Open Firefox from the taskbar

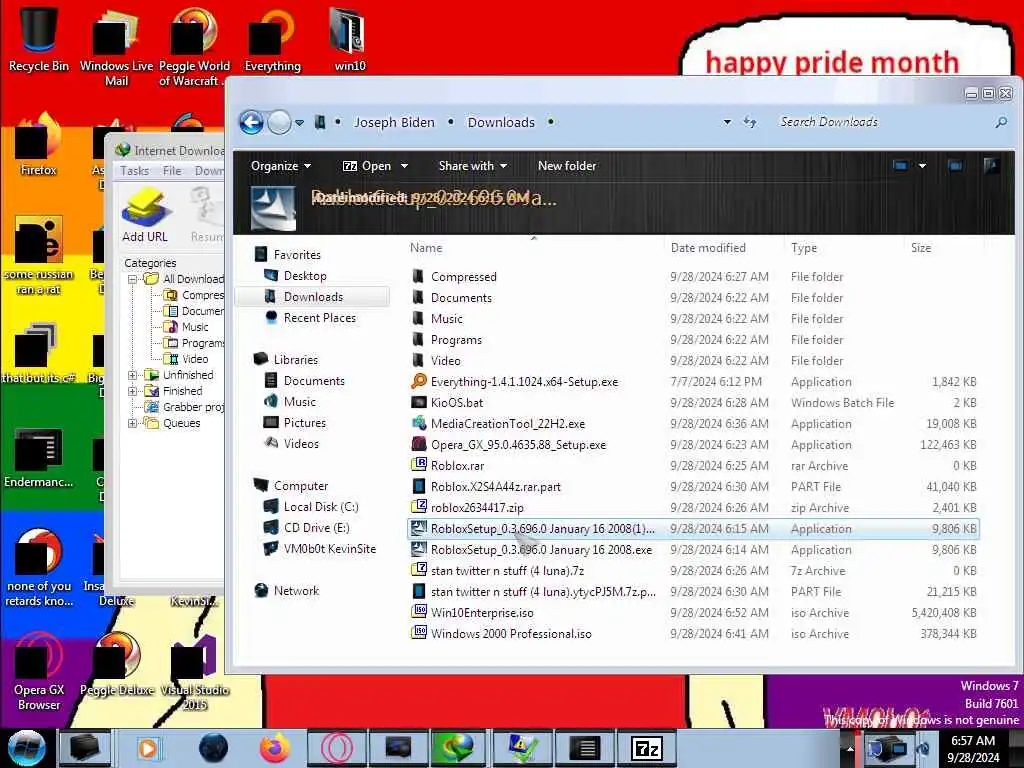click(275, 748)
